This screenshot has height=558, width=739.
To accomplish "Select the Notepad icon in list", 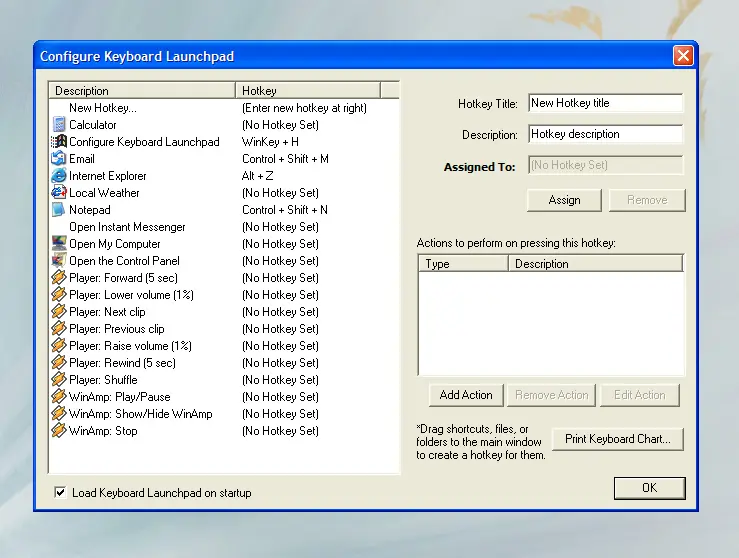I will 59,210.
